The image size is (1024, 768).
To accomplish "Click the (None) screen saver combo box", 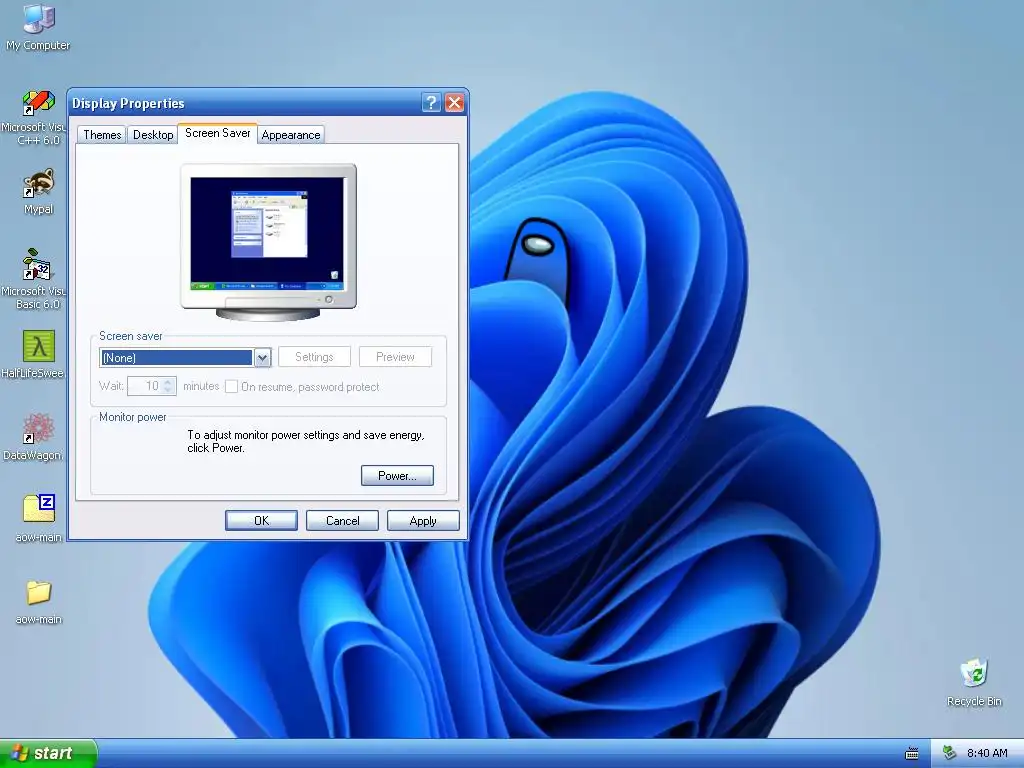I will (185, 358).
